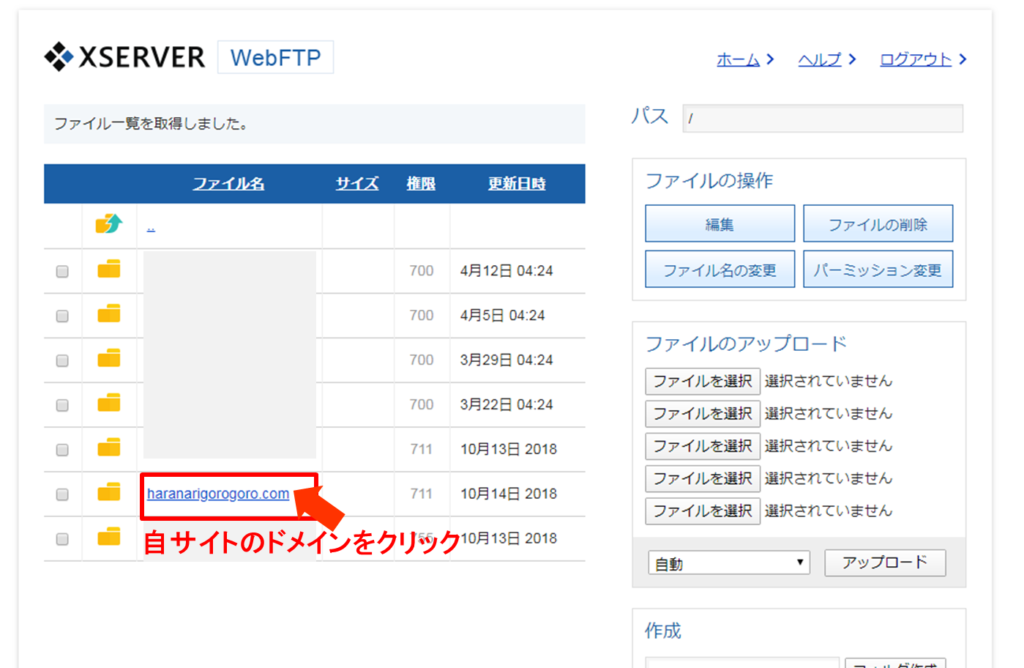Screen dimensions: 1024x668
Task: Open the parent folder up-arrow icon
Action: click(x=108, y=224)
